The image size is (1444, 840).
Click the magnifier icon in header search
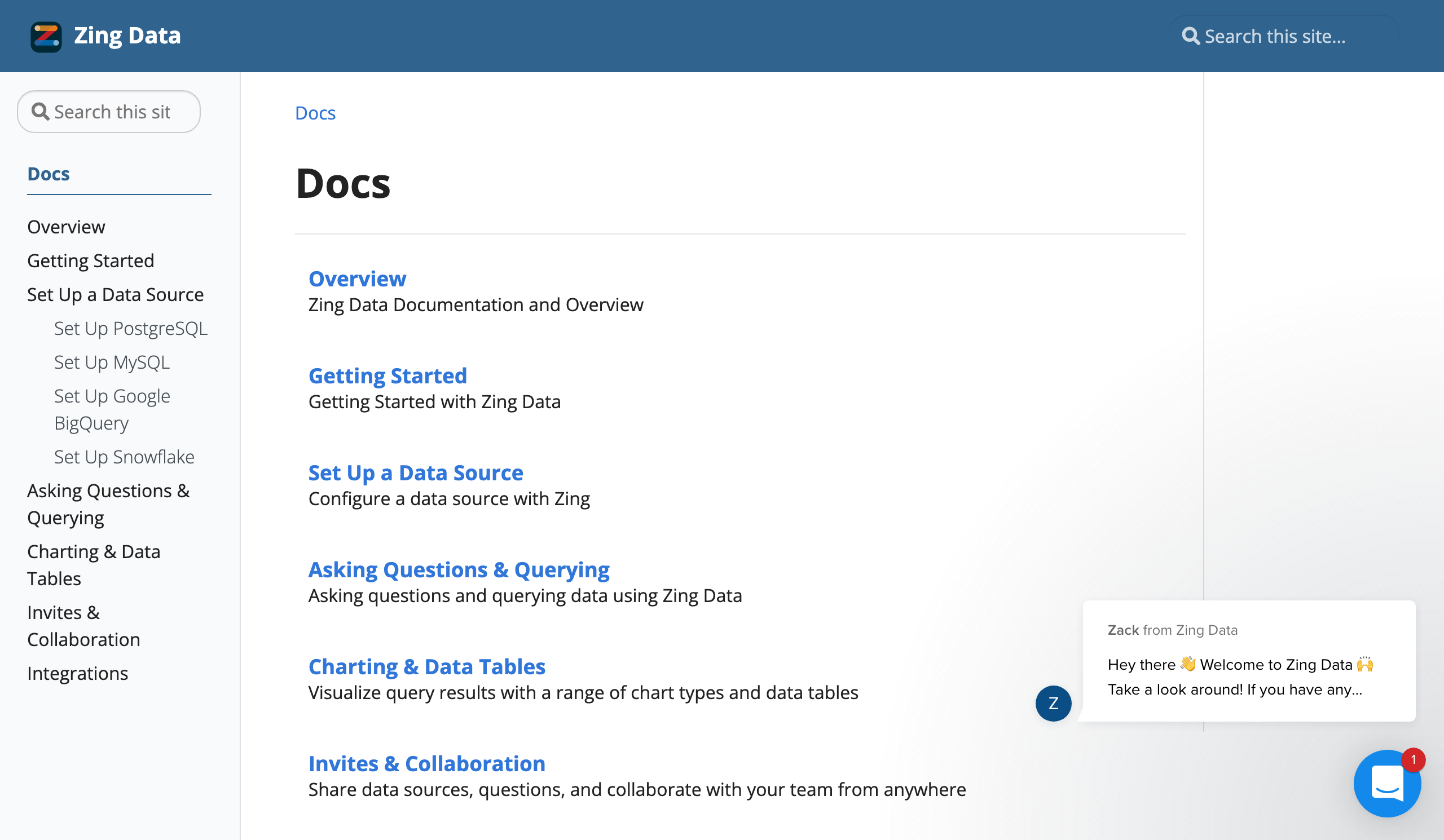[1191, 36]
